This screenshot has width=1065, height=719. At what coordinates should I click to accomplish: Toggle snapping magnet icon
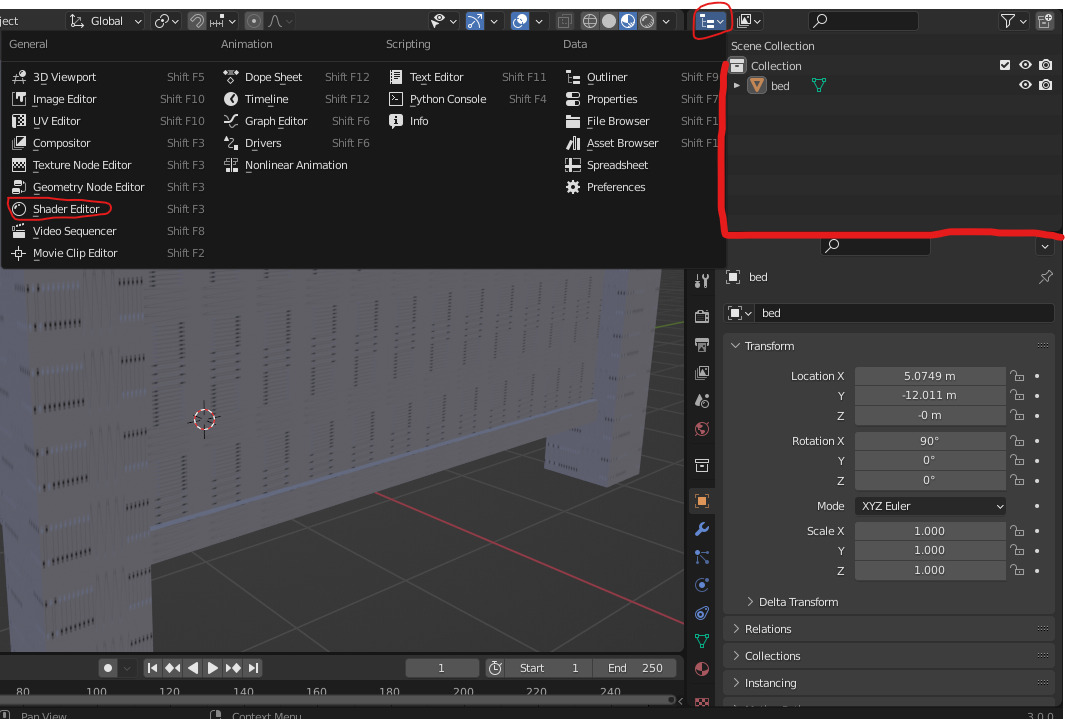pos(197,21)
